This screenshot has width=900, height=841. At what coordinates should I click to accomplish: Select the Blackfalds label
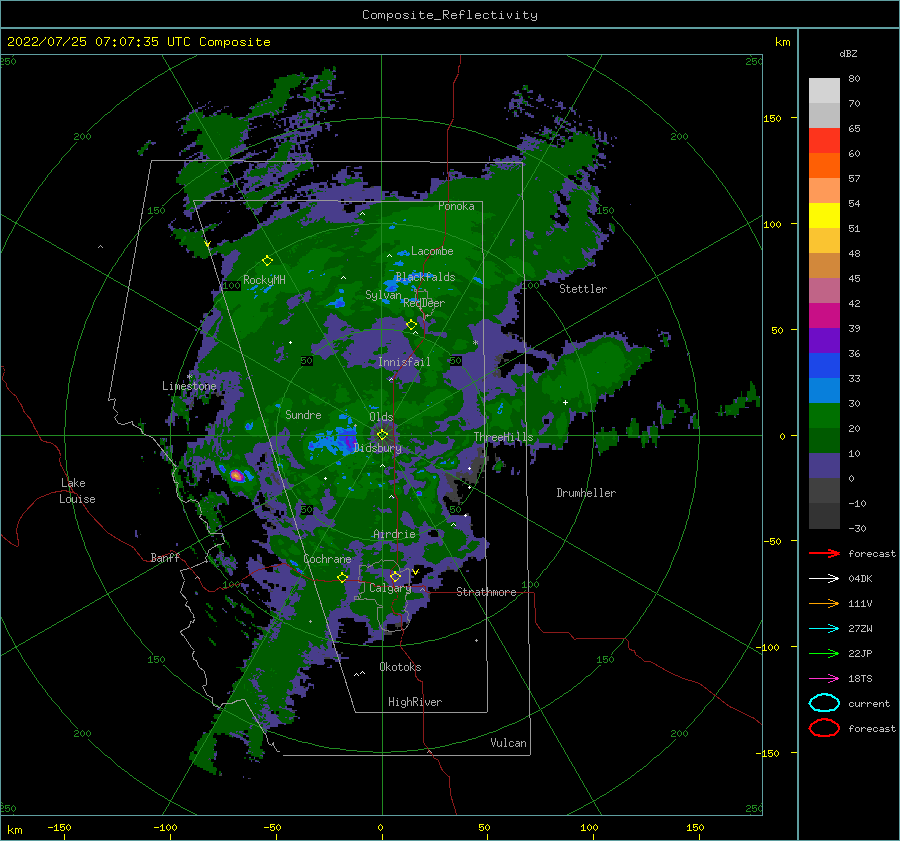point(425,277)
